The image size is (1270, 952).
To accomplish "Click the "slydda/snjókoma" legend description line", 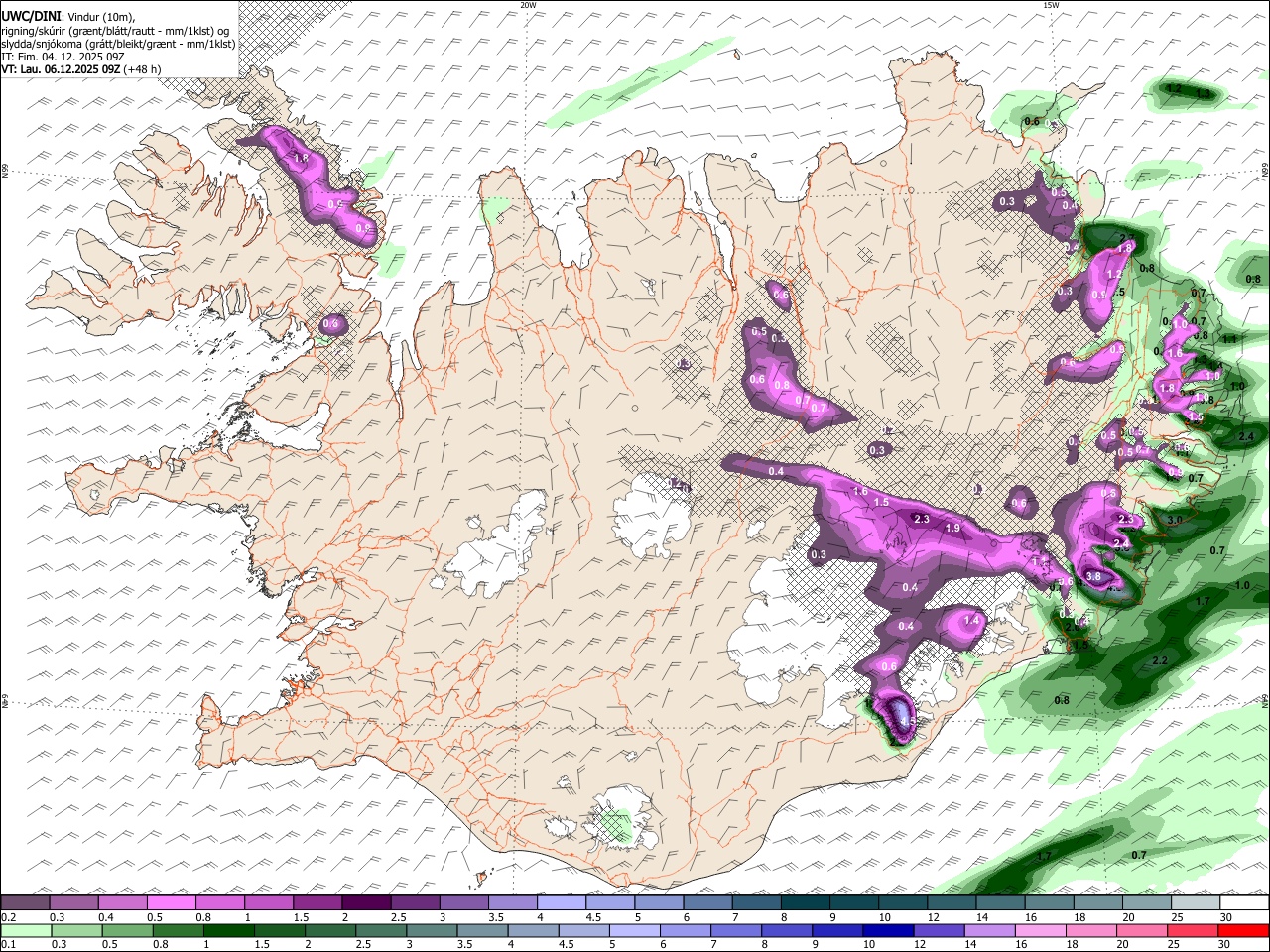I will [118, 44].
